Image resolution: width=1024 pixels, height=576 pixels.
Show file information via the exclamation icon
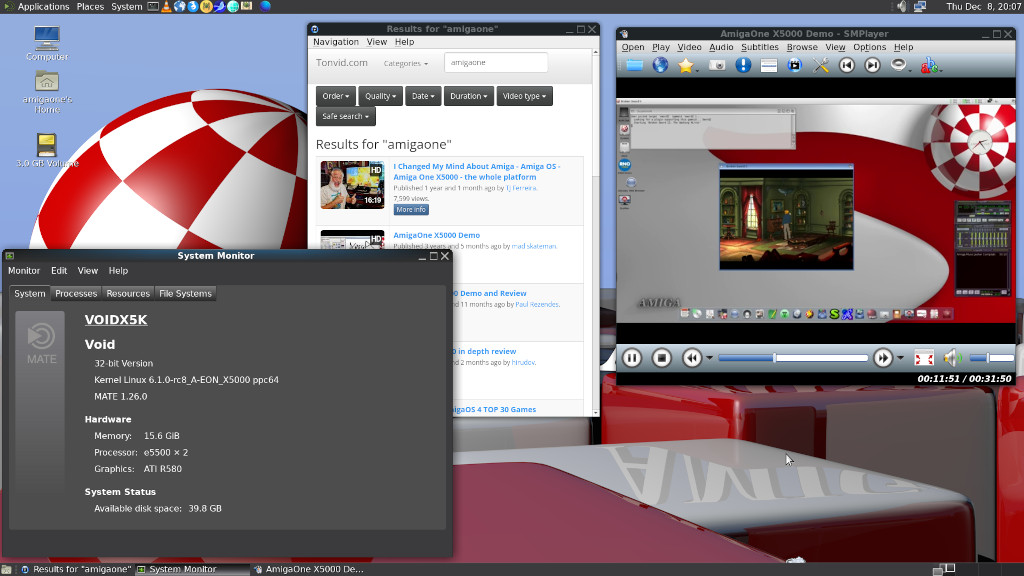pyautogui.click(x=743, y=65)
